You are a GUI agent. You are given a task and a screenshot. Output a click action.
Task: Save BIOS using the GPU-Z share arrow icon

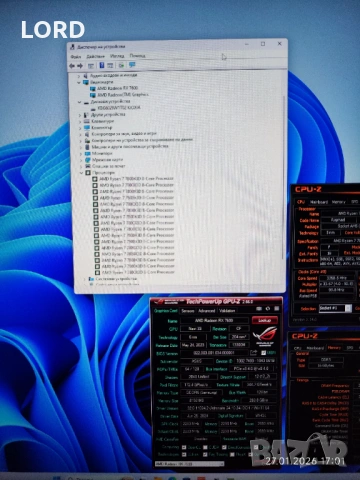pos(254,352)
